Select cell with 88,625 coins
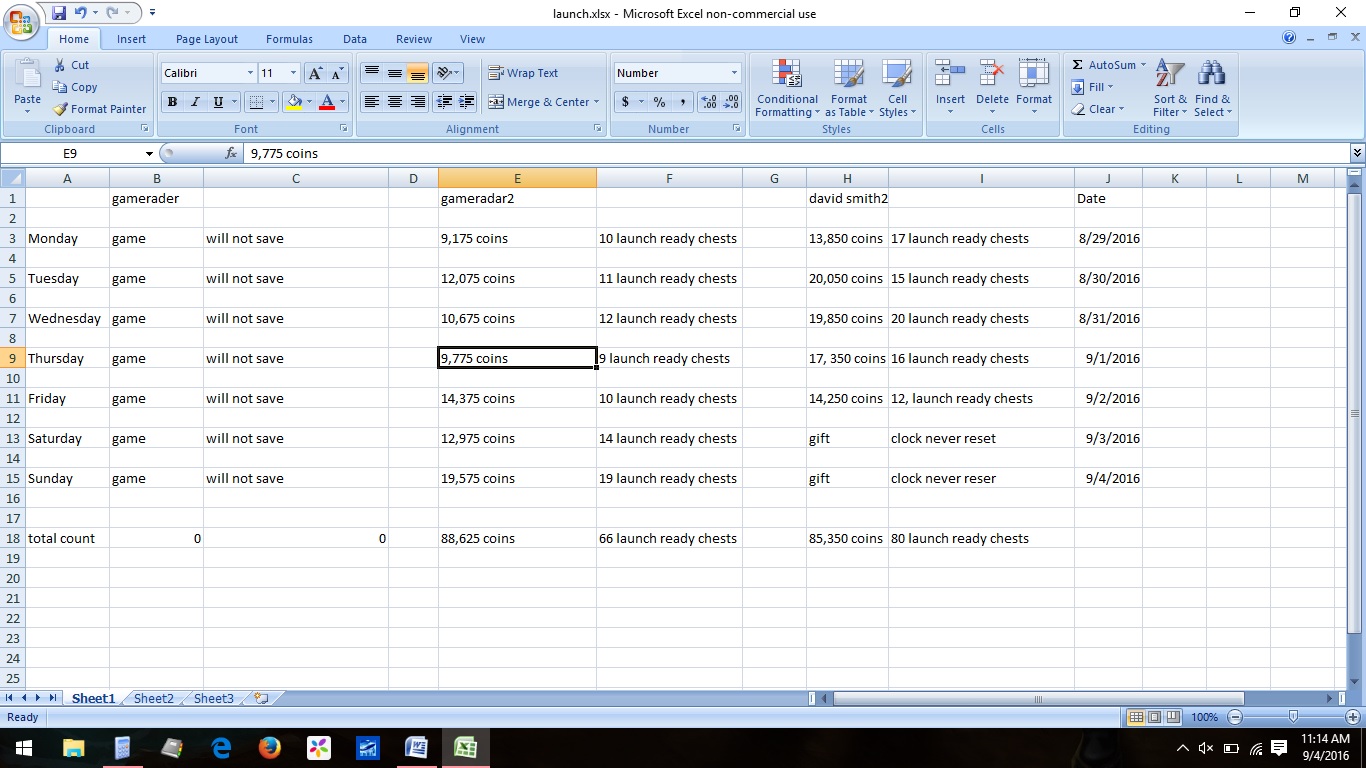The width and height of the screenshot is (1366, 768). (517, 538)
